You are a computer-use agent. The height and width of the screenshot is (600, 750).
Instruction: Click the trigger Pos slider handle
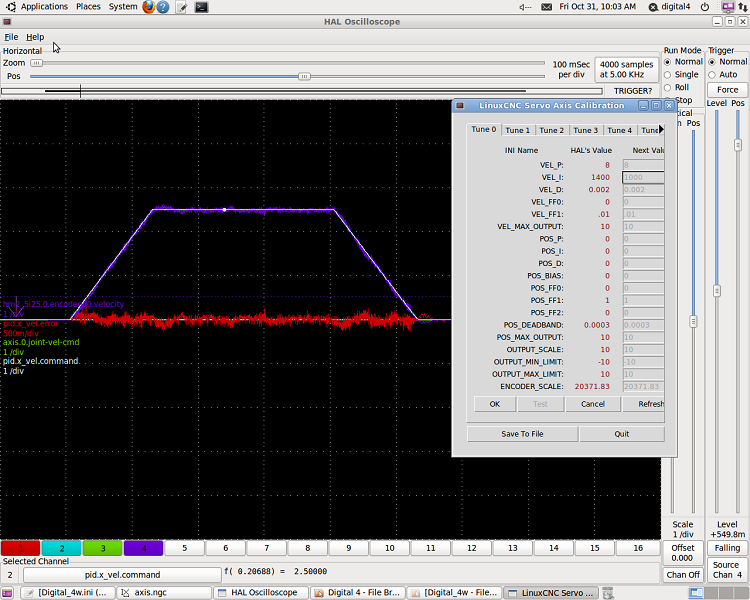pyautogui.click(x=738, y=144)
